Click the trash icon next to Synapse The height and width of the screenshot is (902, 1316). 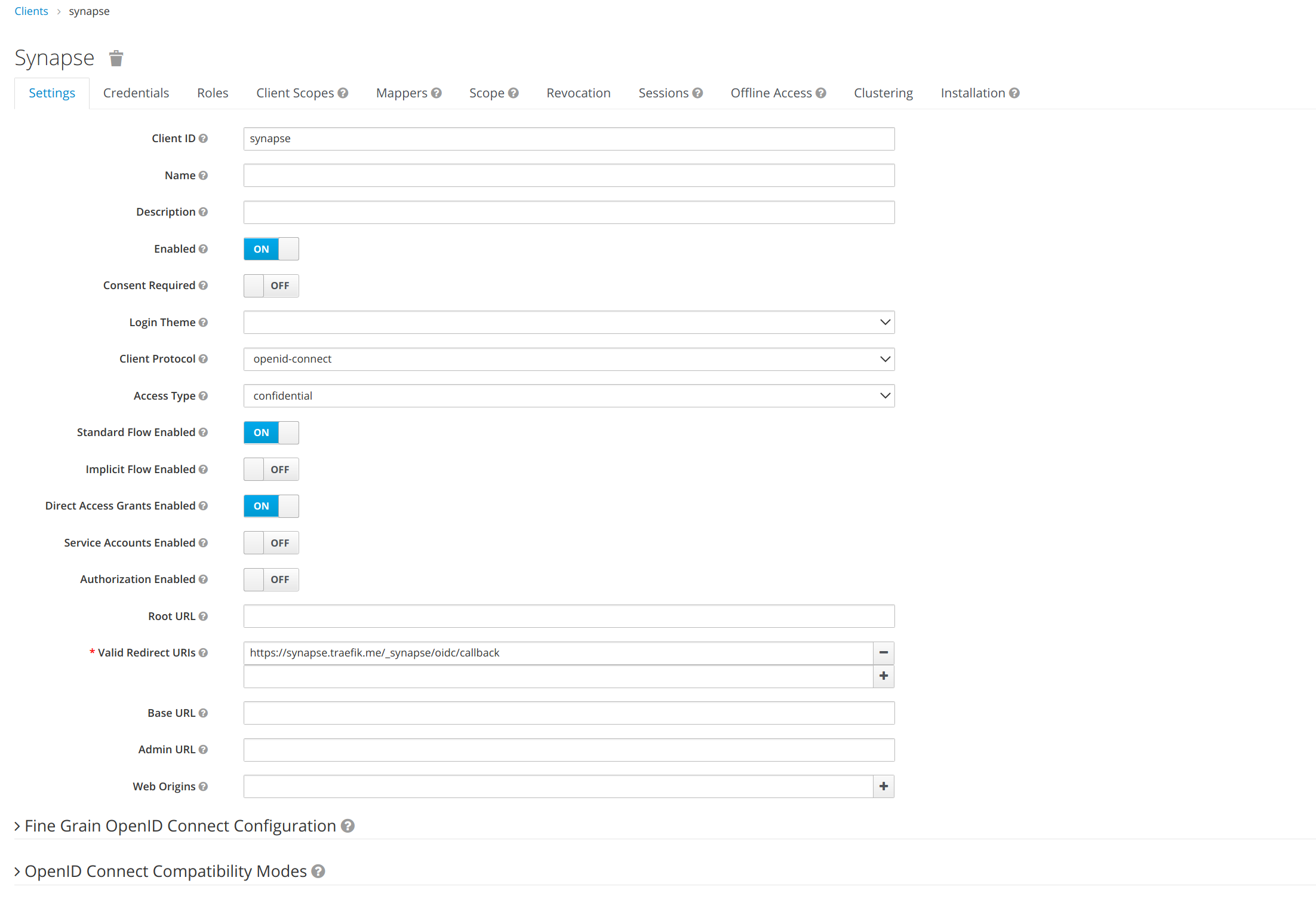click(116, 59)
